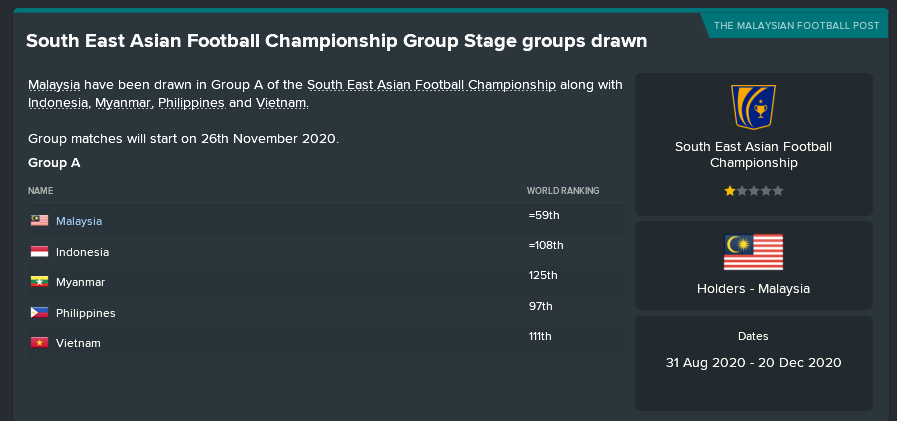Open Indonesia link in article paragraph
The height and width of the screenshot is (421, 897).
tap(58, 103)
